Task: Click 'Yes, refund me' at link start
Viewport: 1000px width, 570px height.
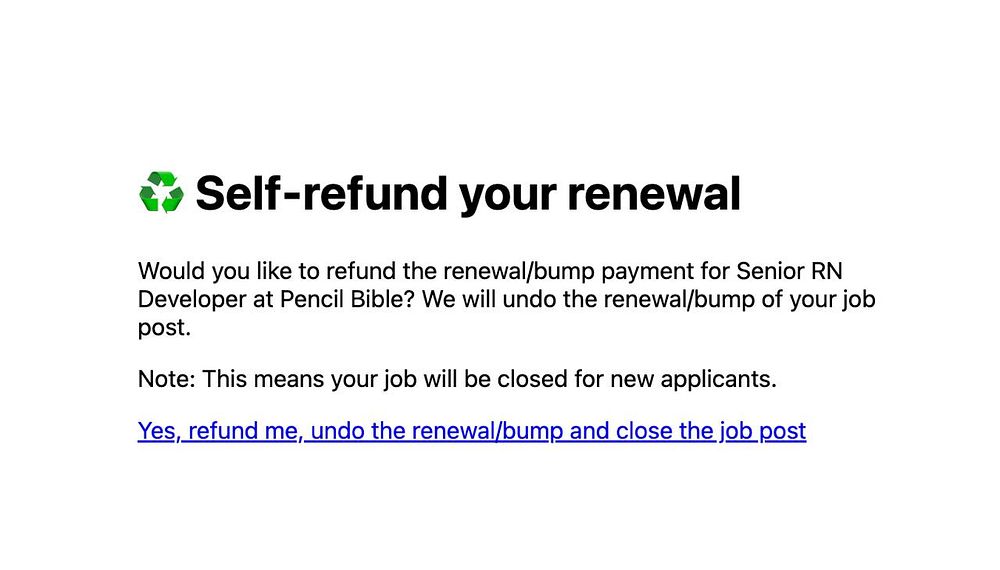Action: (217, 431)
